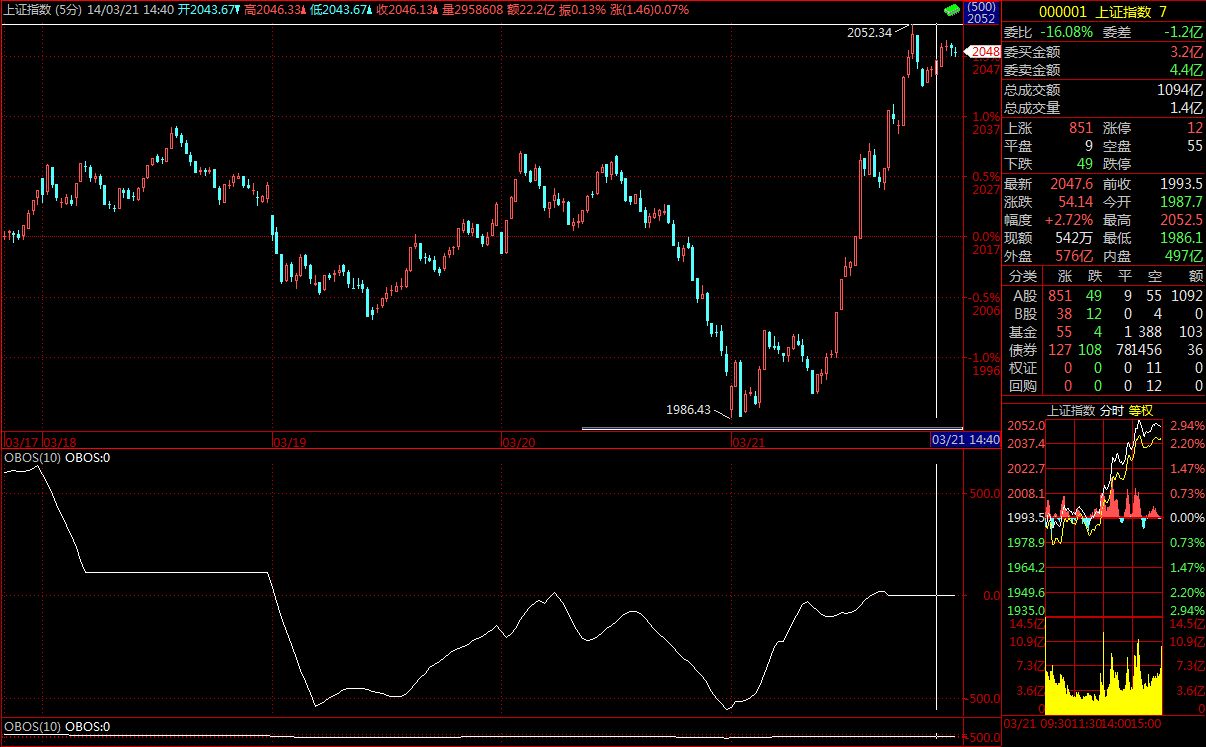The height and width of the screenshot is (747, 1206).
Task: Click the 上证指数 (5分) chart period title
Action: pos(43,9)
